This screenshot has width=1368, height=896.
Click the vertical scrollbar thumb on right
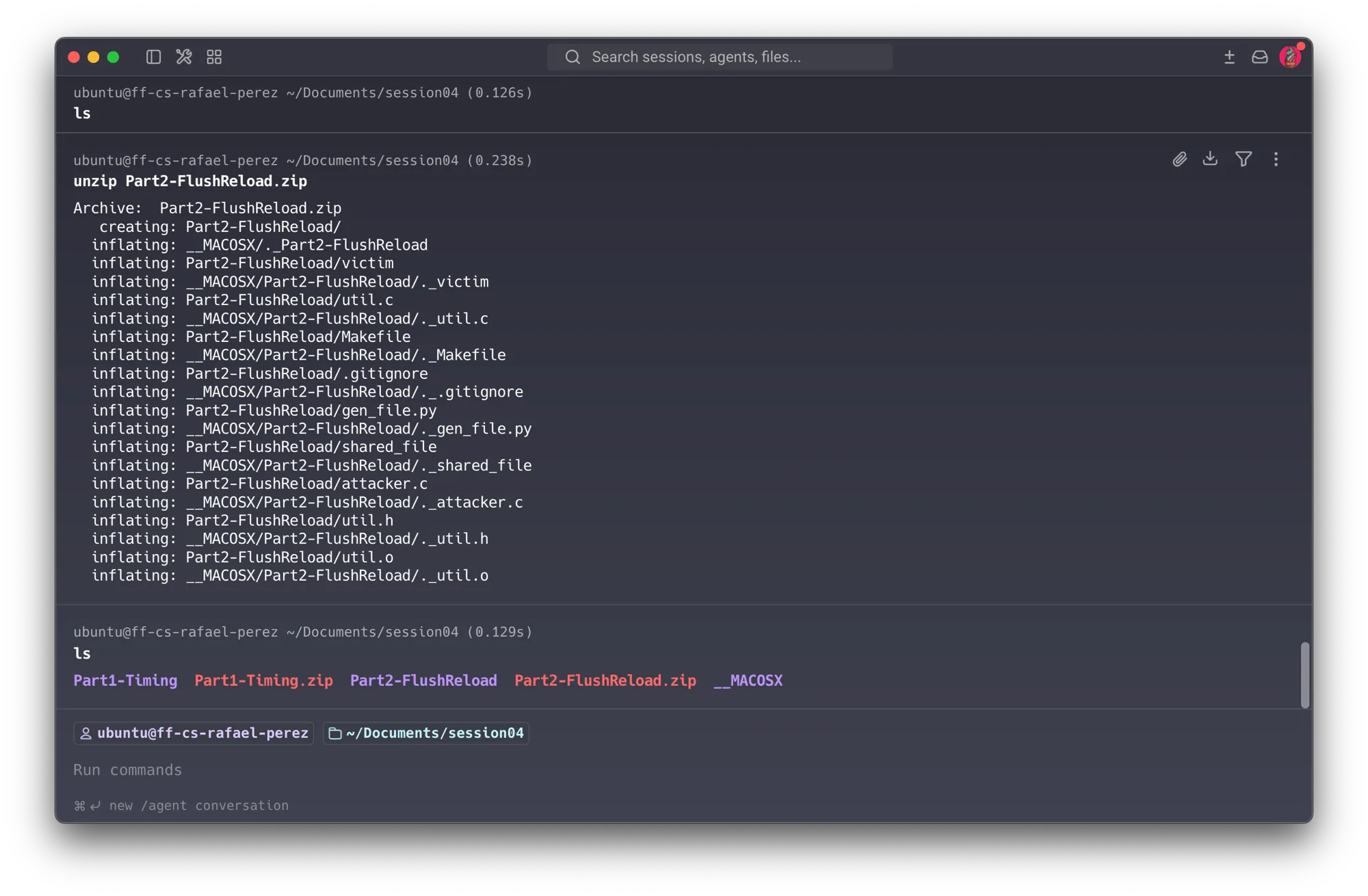(1304, 675)
